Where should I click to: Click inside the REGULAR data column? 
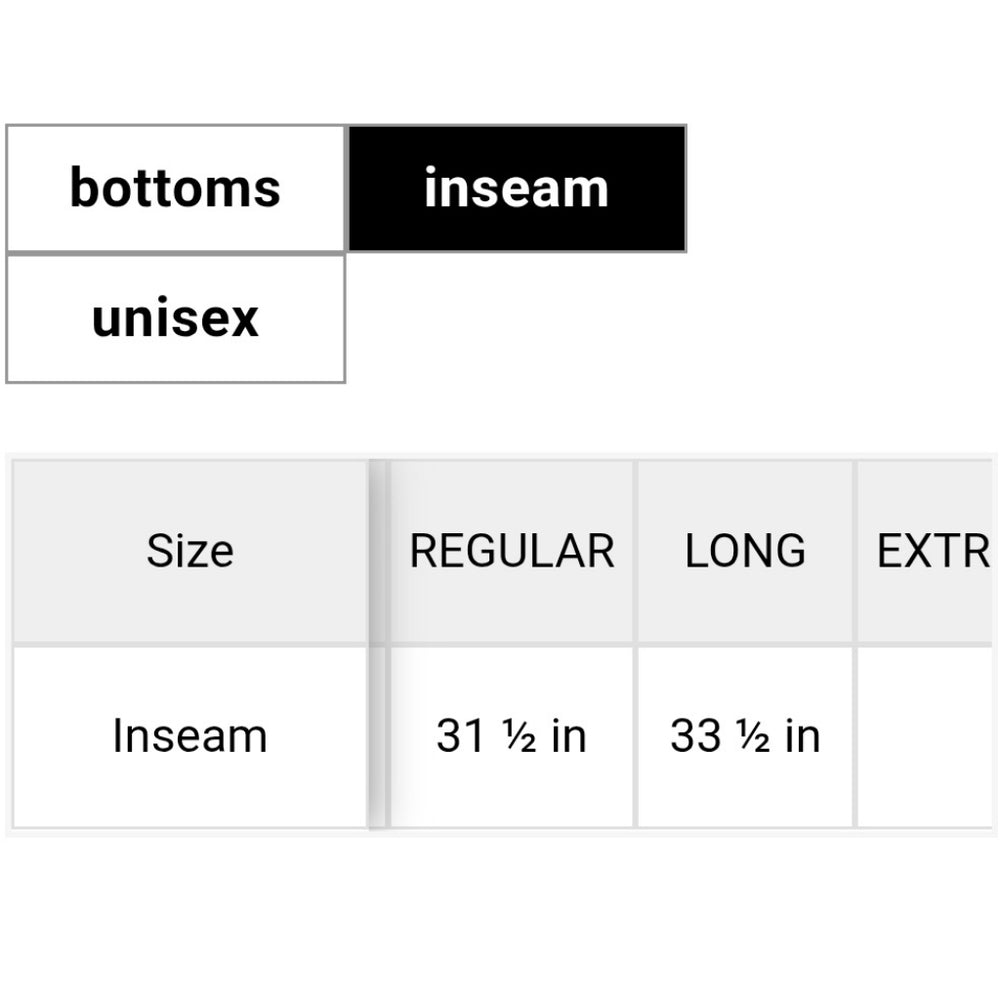pos(514,737)
